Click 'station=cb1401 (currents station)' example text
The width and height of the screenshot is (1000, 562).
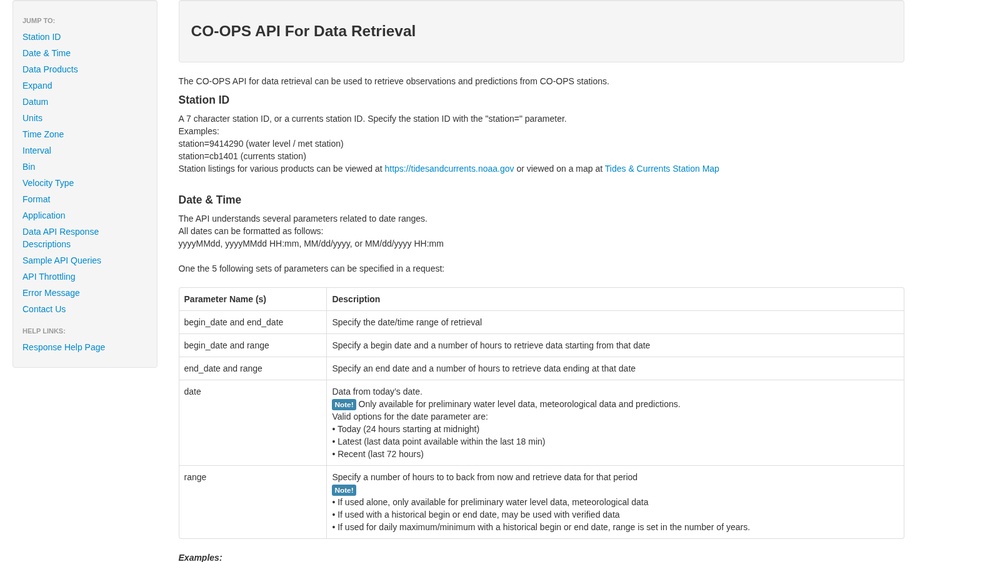242,156
